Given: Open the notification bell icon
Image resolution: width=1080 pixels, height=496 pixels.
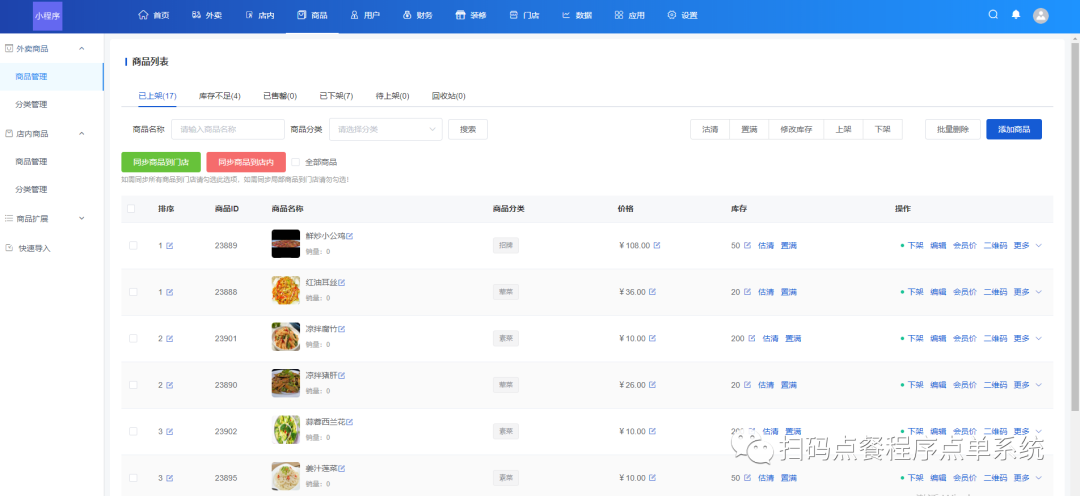Looking at the screenshot, I should (1015, 14).
